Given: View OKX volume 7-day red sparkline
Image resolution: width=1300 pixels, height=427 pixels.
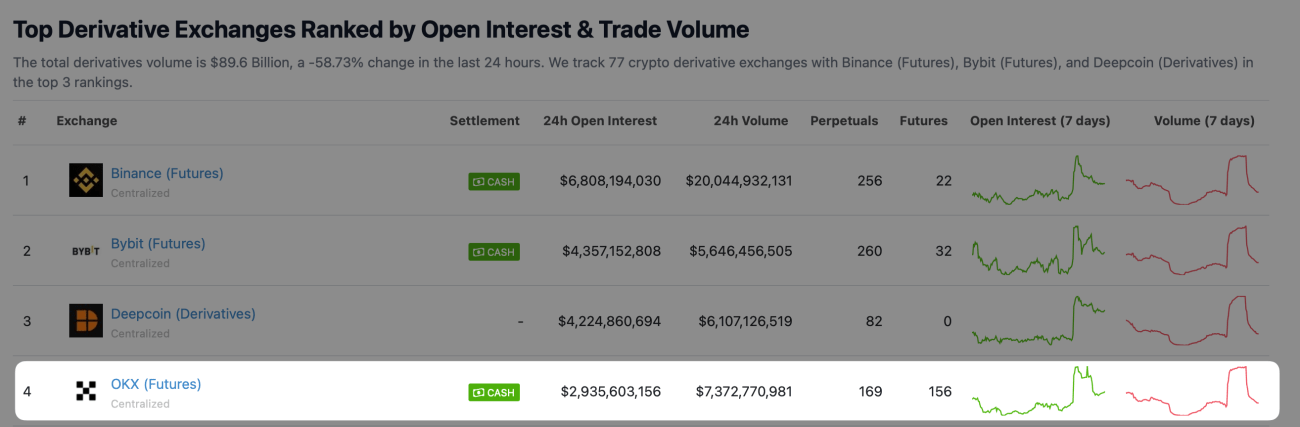Looking at the screenshot, I should click(x=1192, y=391).
